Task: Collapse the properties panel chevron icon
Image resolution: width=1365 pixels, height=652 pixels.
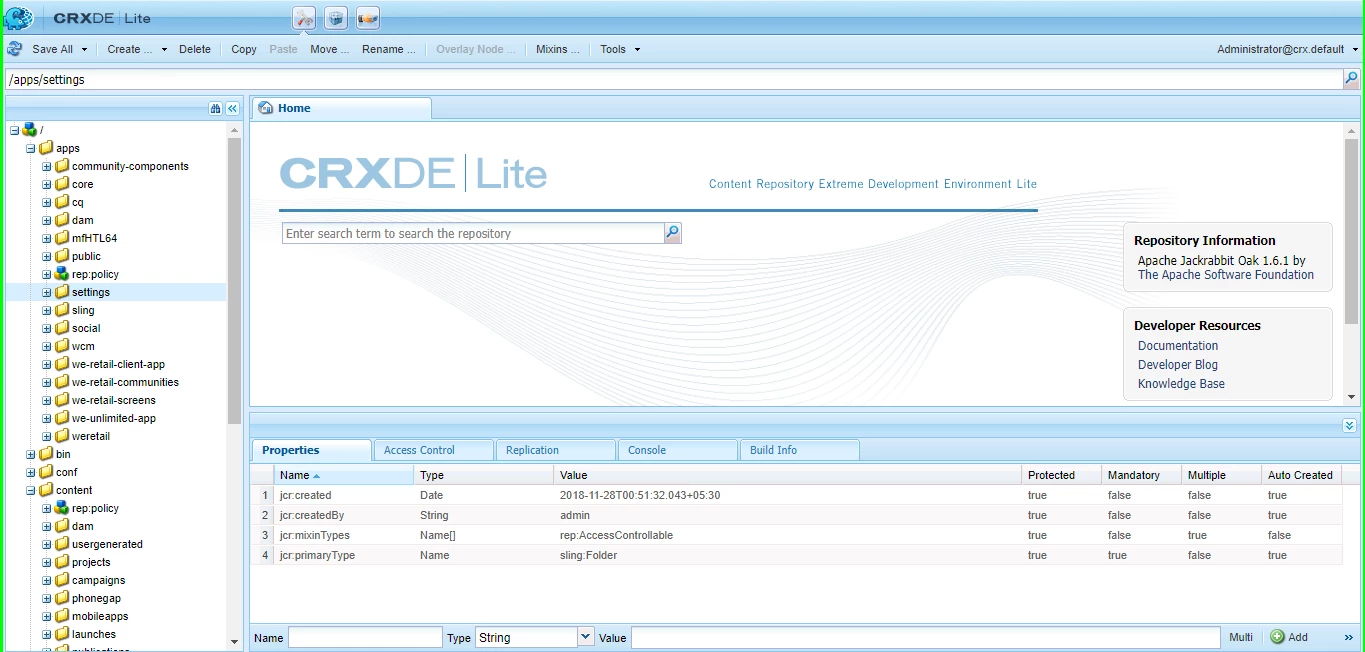Action: tap(1349, 425)
